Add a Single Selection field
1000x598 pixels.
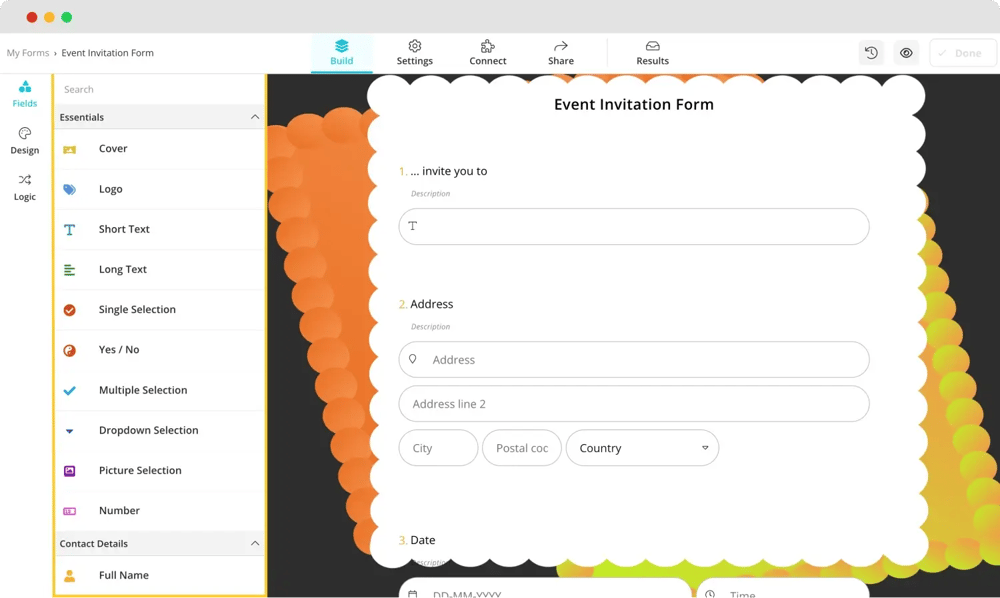[x=137, y=310]
